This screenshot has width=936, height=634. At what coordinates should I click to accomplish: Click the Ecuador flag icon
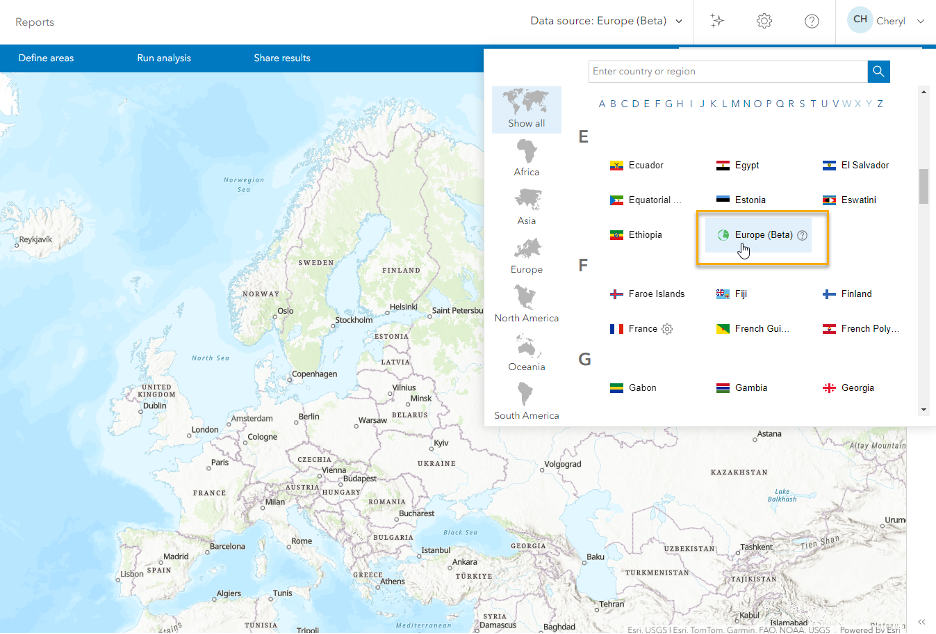coord(616,165)
